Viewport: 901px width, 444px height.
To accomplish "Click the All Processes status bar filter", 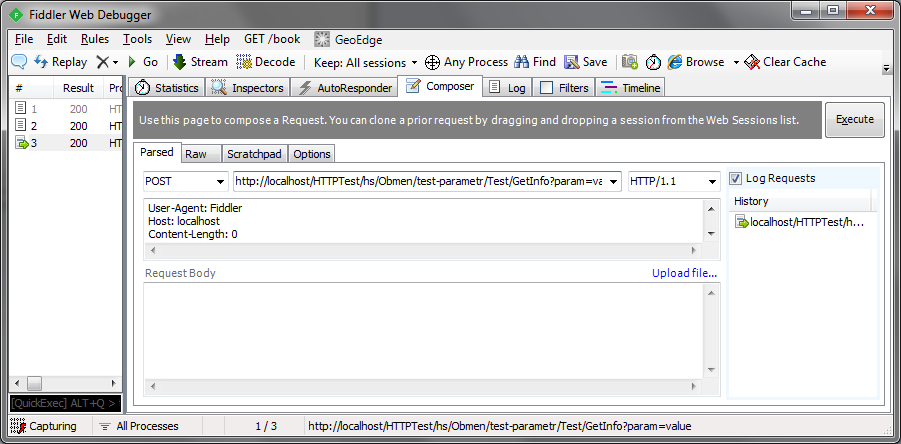I will click(139, 426).
